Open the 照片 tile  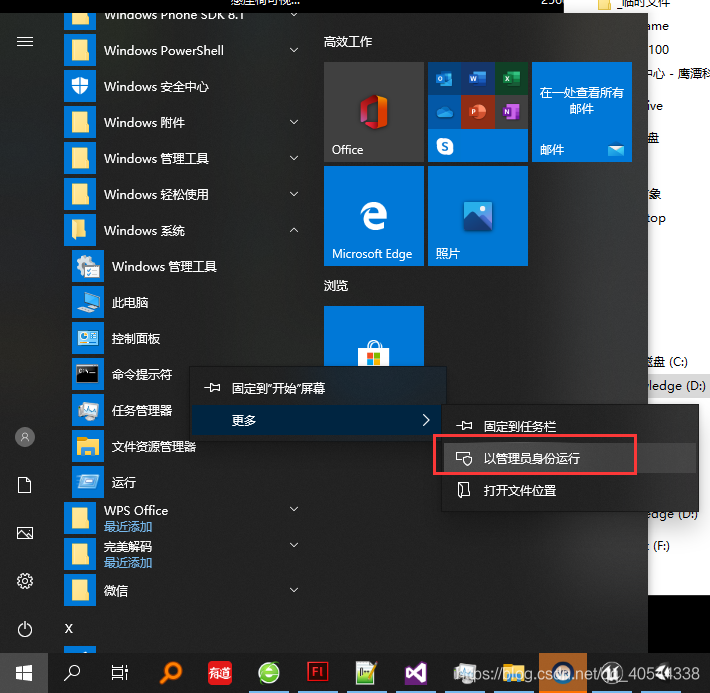pyautogui.click(x=478, y=216)
